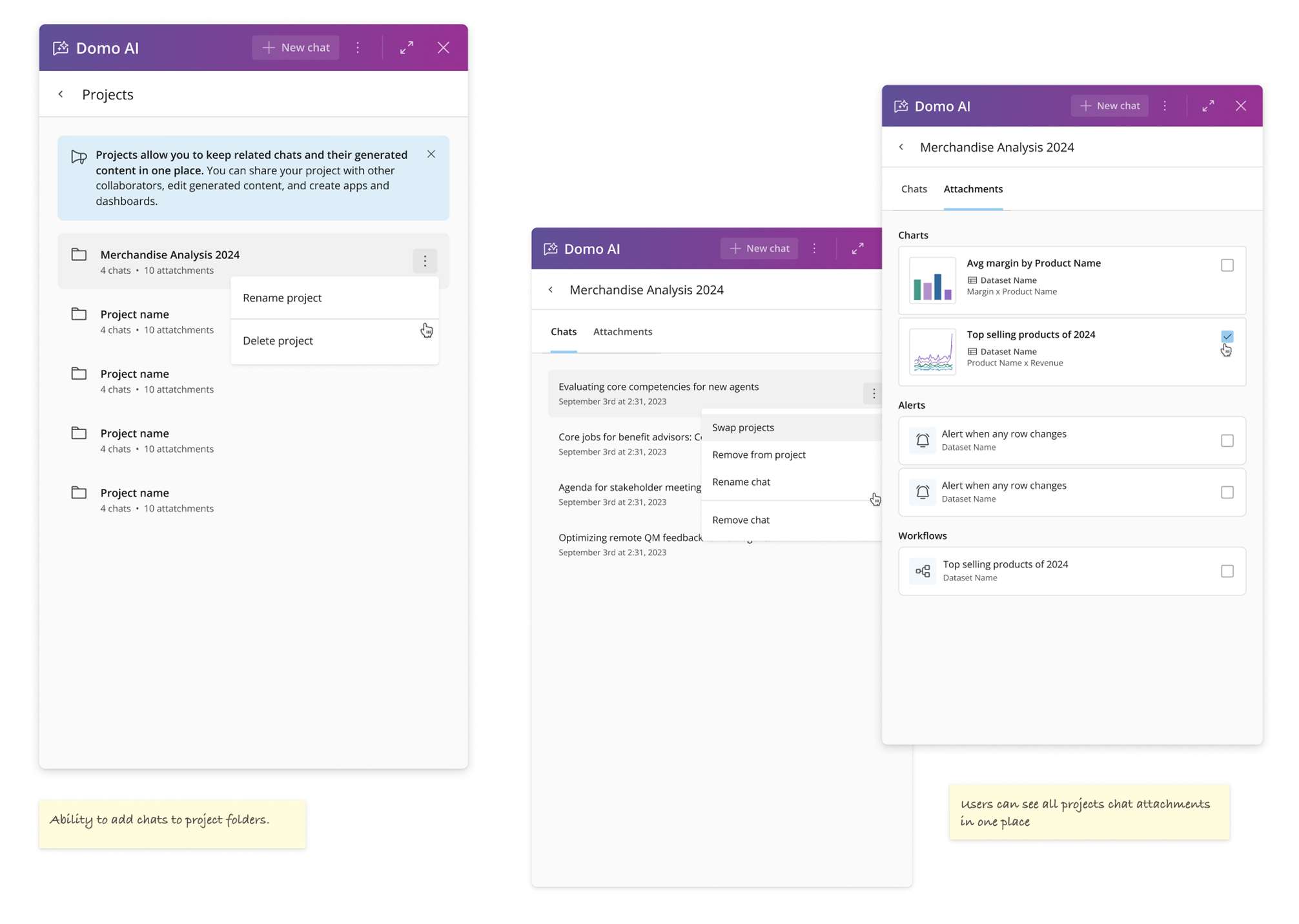Expand the Attachments panel with arrows icon

point(1209,106)
